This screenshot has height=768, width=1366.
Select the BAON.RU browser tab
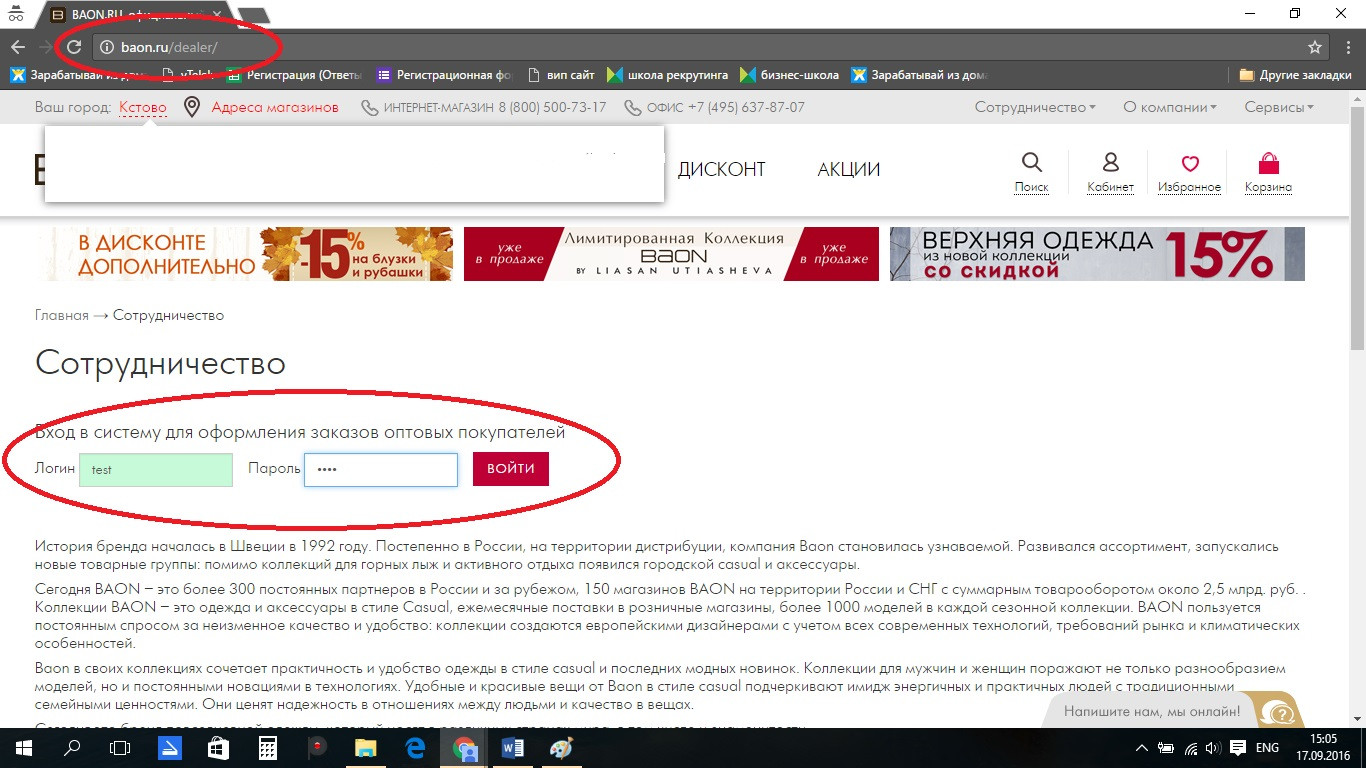point(135,15)
